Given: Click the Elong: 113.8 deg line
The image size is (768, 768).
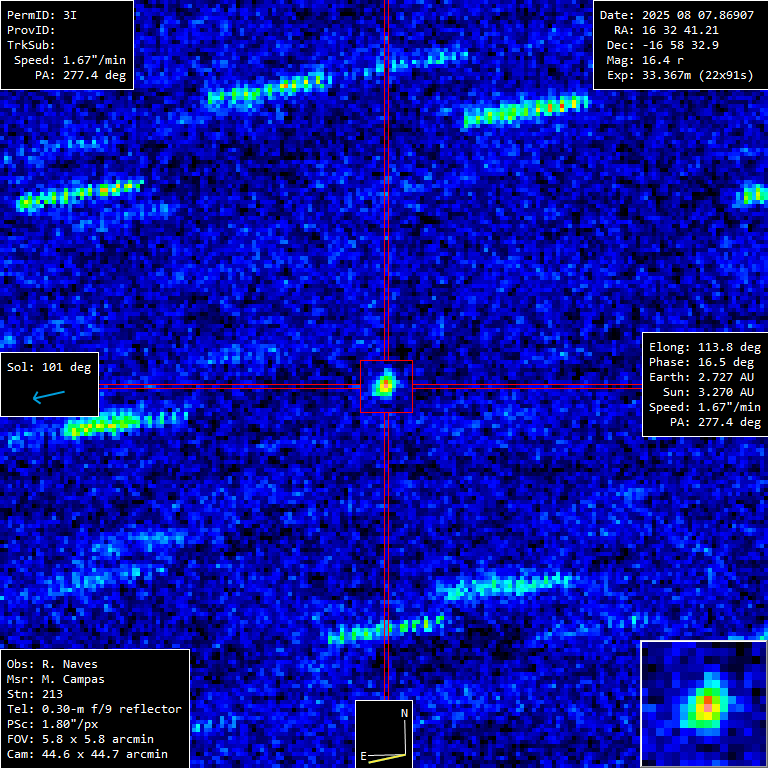Looking at the screenshot, I should (x=705, y=347).
